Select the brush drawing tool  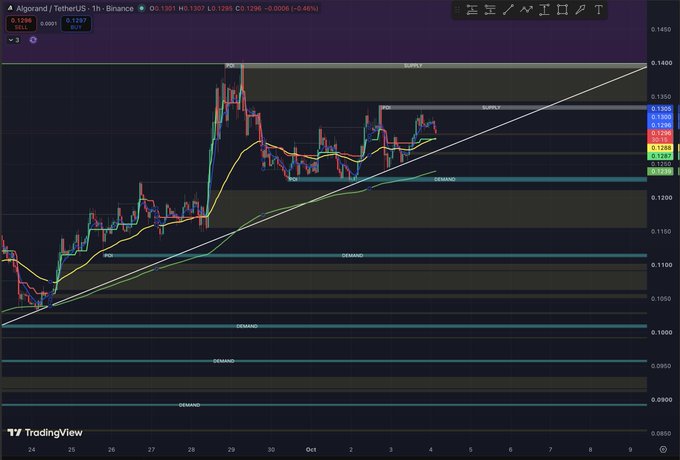pos(580,10)
